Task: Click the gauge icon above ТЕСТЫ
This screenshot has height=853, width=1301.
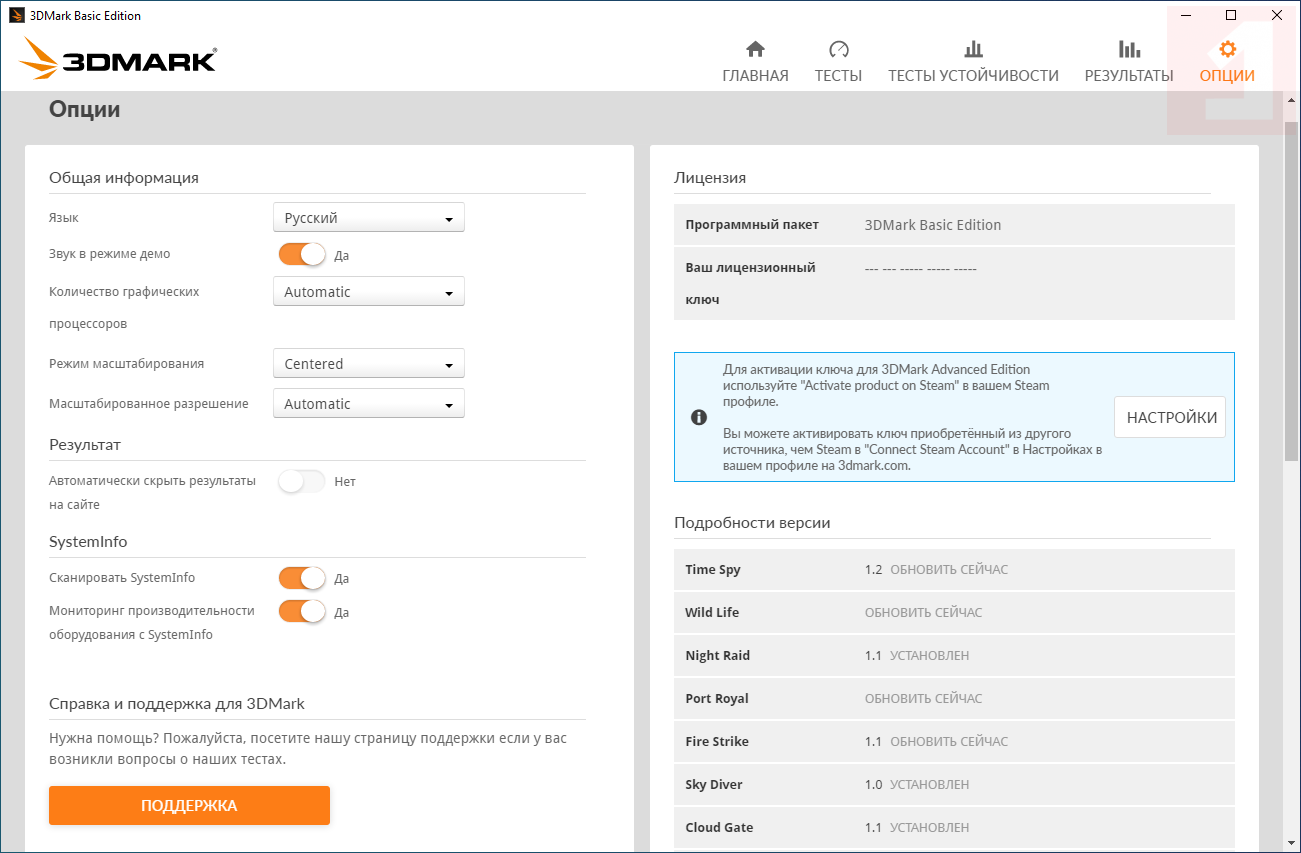Action: coord(838,49)
